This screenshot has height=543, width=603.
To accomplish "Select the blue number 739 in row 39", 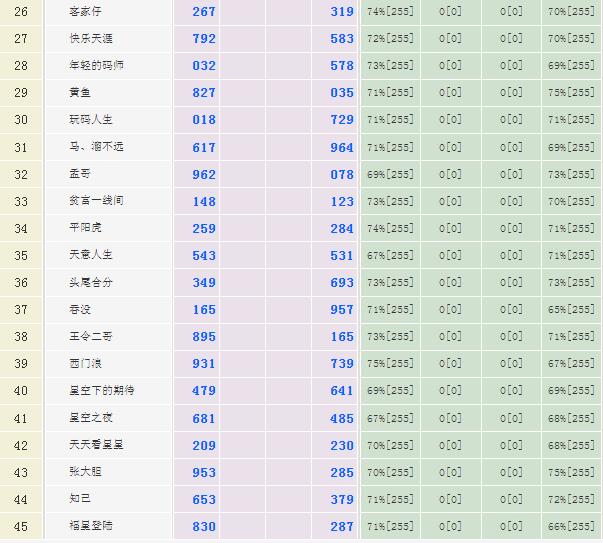I will [x=342, y=364].
